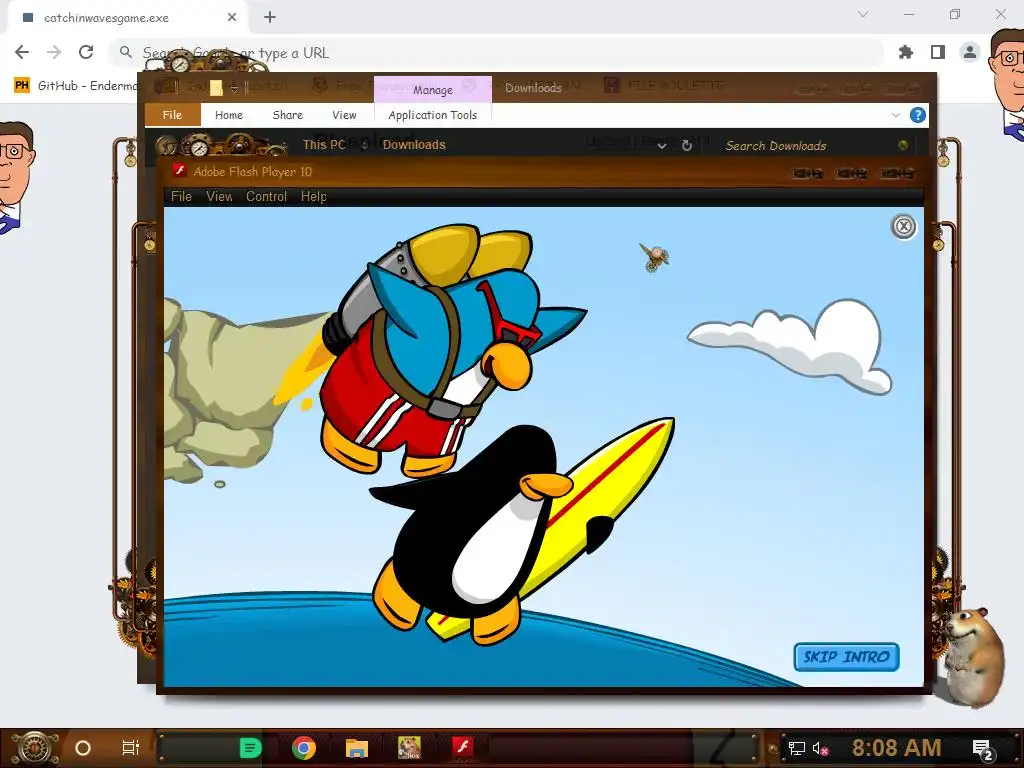The width and height of the screenshot is (1024, 768).
Task: Click the Flash Player icon in its title bar
Action: [179, 171]
